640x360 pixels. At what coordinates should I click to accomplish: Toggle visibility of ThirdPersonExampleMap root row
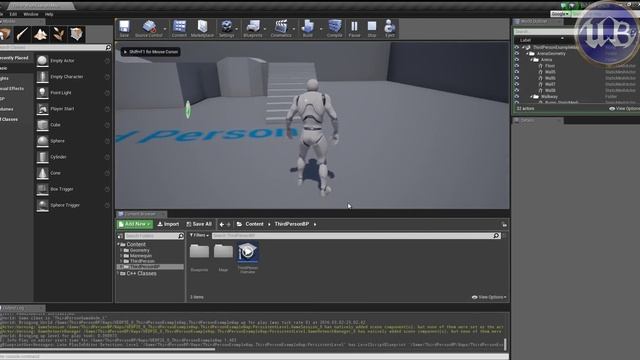(517, 47)
